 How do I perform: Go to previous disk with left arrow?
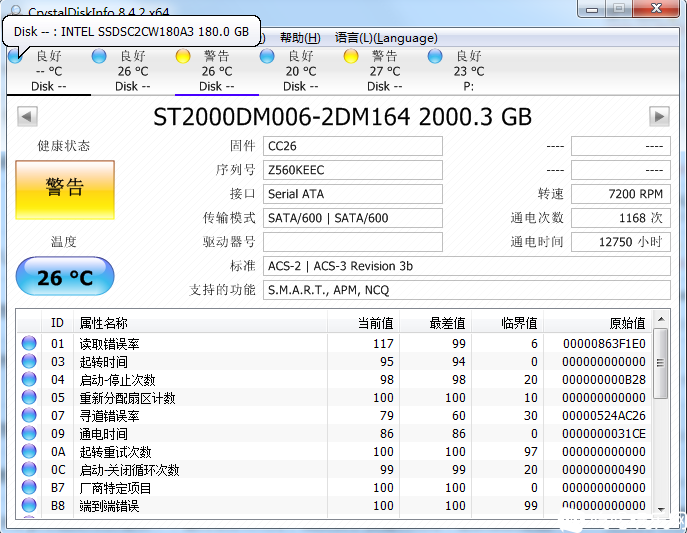[27, 116]
